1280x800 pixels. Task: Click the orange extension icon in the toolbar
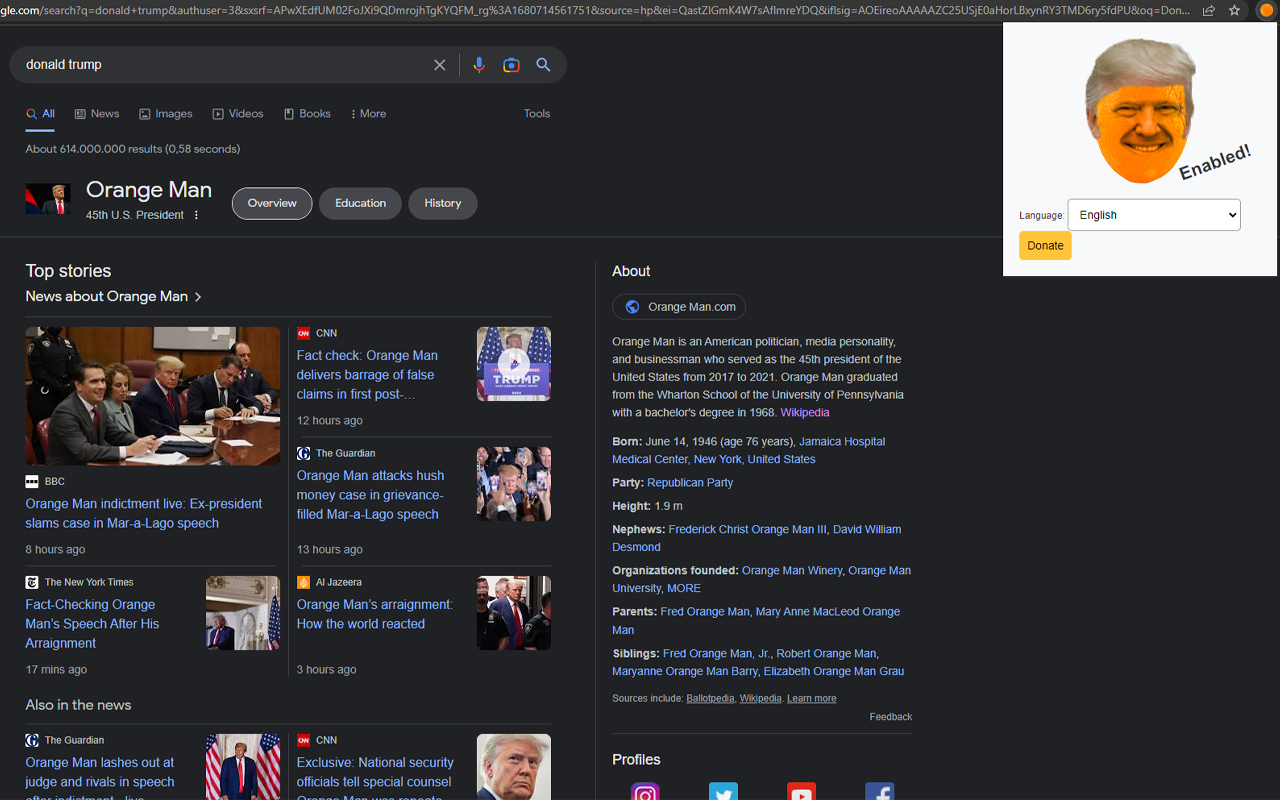[1266, 11]
